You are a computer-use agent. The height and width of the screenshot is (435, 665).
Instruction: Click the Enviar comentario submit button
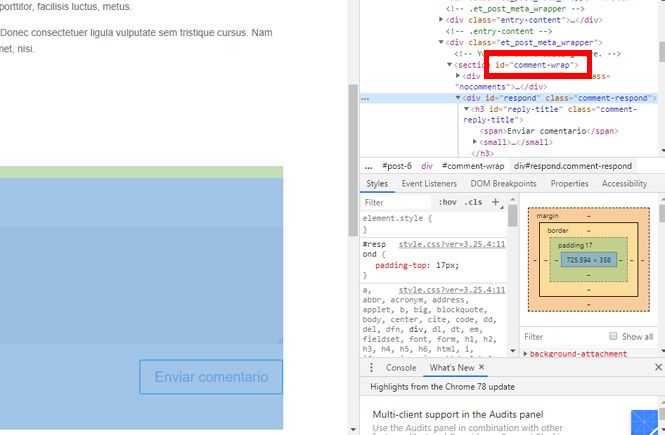pyautogui.click(x=211, y=377)
